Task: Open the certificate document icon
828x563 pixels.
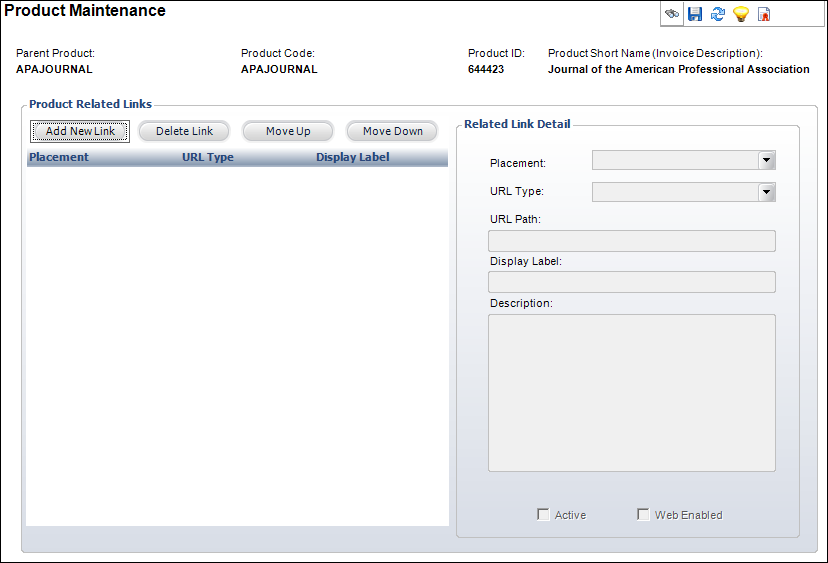Action: pyautogui.click(x=764, y=14)
